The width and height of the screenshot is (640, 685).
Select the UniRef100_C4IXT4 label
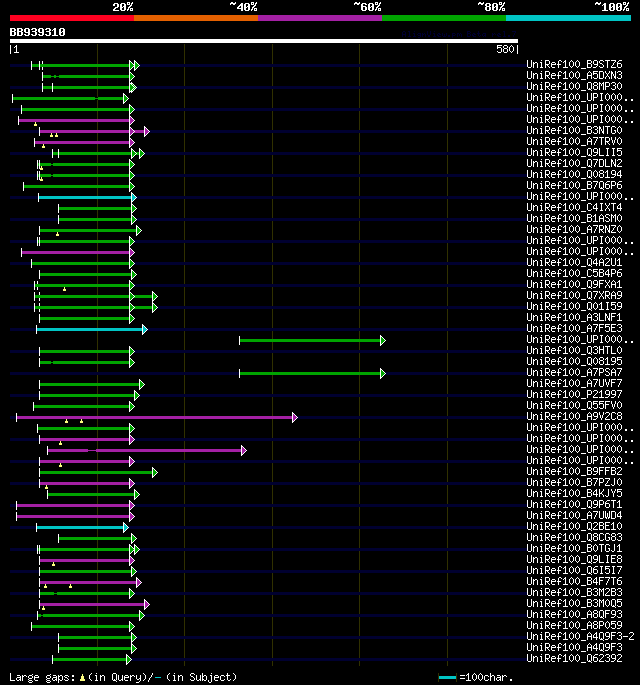click(574, 208)
